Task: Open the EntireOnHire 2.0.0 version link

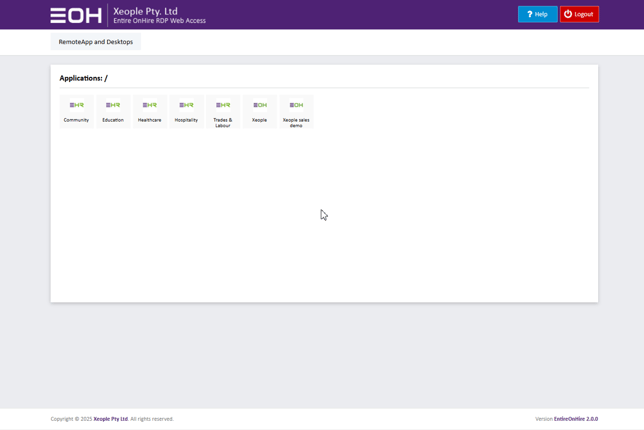Action: click(576, 419)
